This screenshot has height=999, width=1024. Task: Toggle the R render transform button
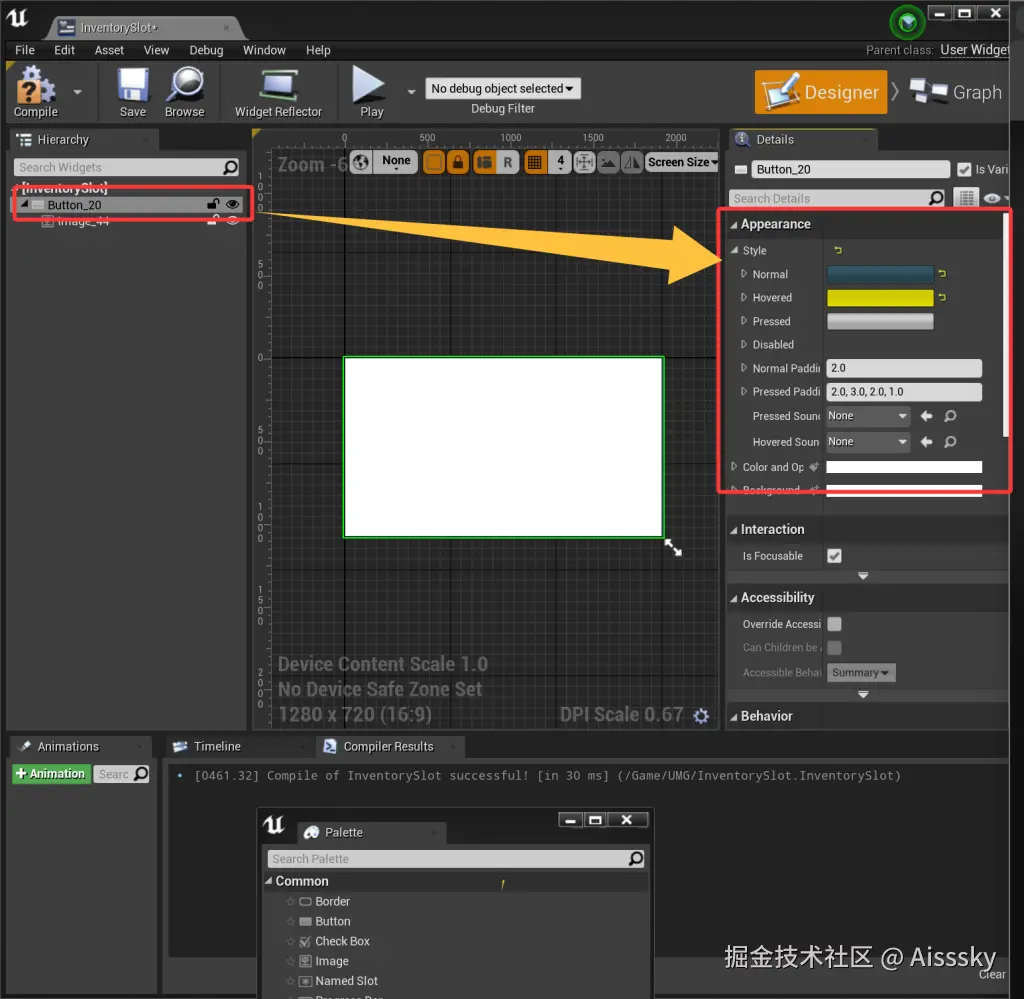(x=508, y=162)
